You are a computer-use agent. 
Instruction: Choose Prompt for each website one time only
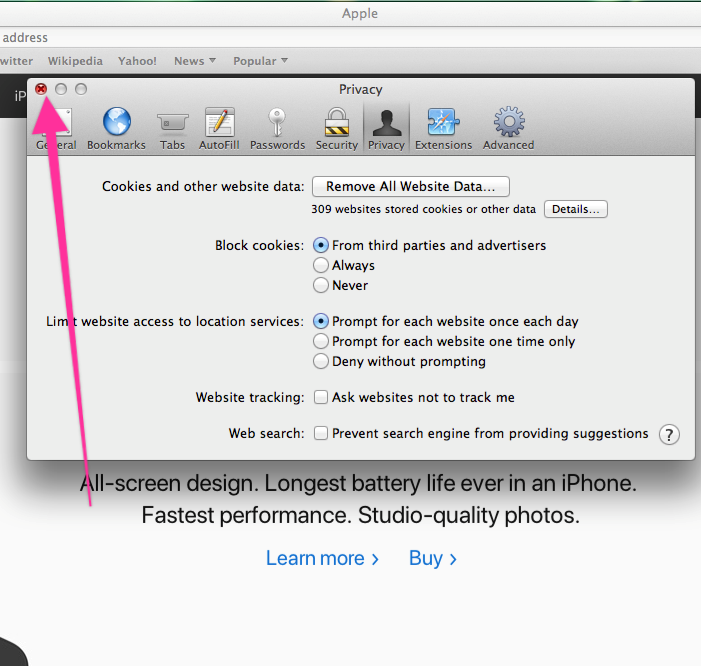321,341
